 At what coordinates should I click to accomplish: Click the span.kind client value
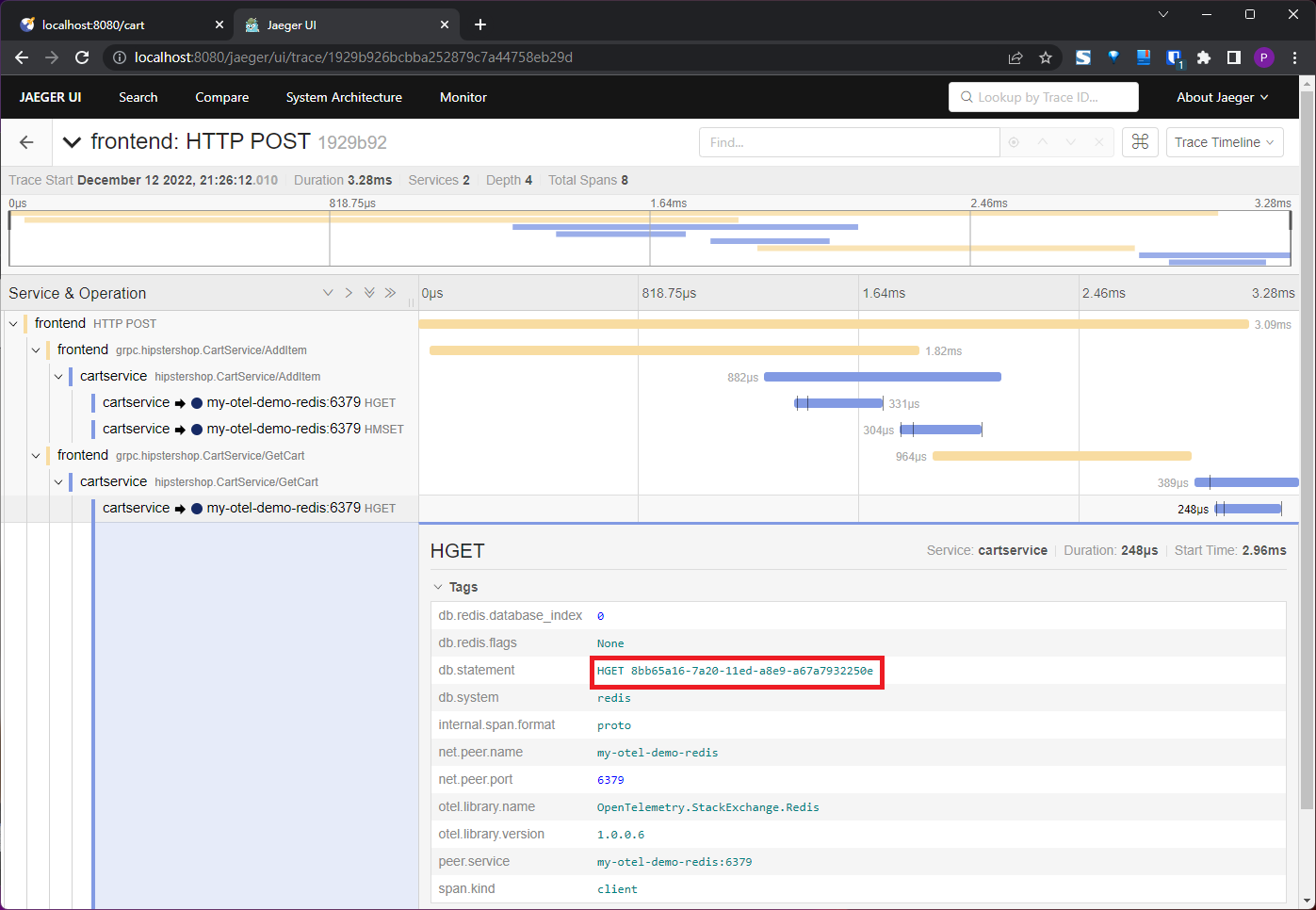[617, 889]
